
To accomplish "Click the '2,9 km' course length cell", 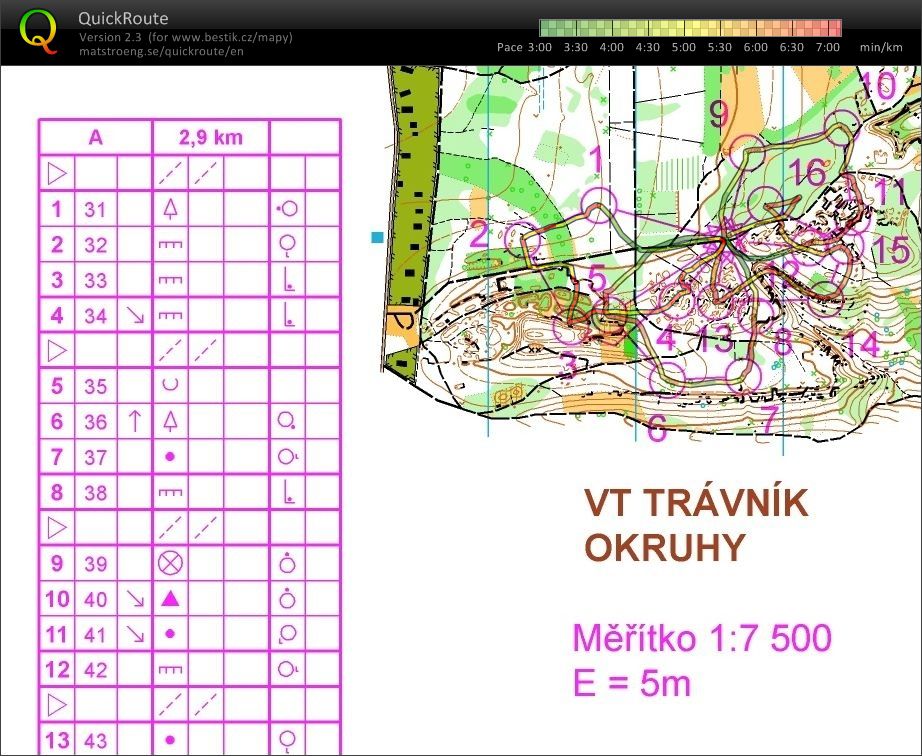I will [x=211, y=138].
